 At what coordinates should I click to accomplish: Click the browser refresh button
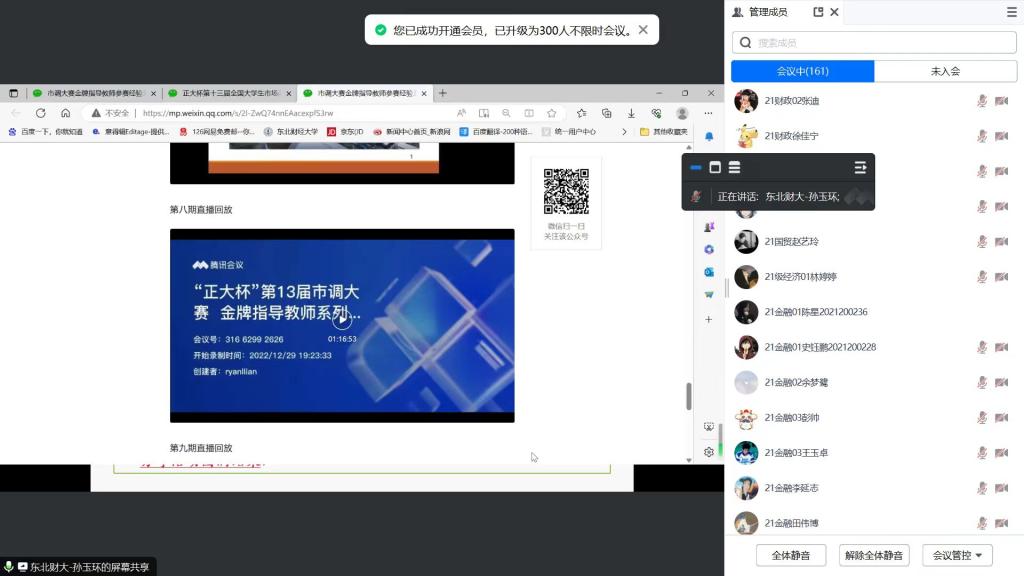click(x=41, y=113)
